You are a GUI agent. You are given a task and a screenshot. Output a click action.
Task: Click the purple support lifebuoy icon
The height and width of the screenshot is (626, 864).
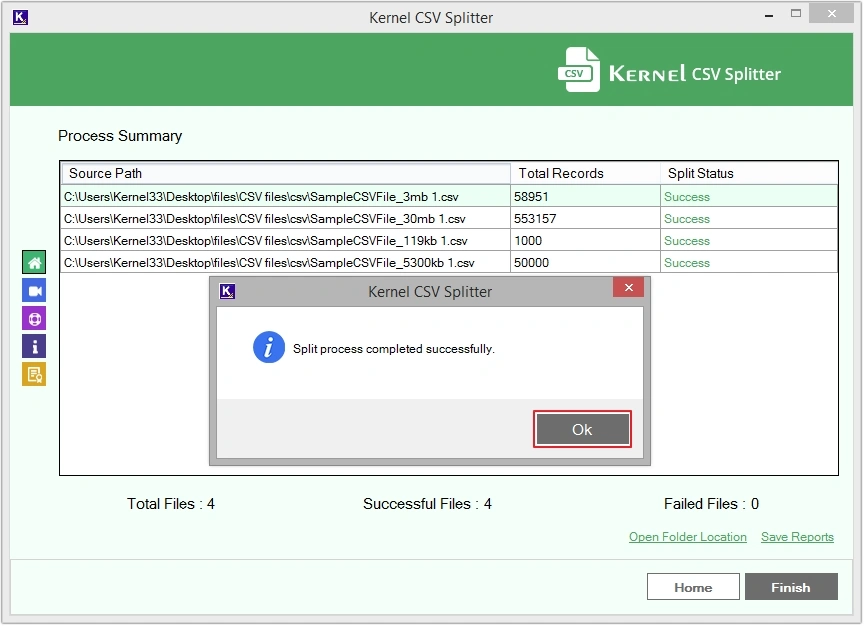click(x=33, y=318)
